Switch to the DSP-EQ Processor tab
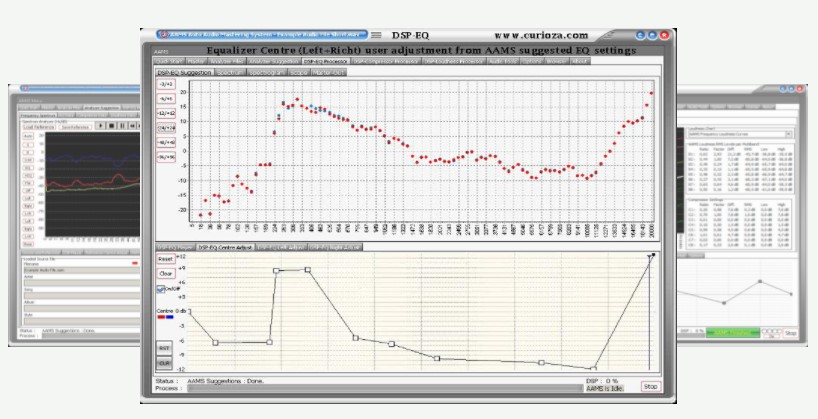This screenshot has width=818, height=419. (x=325, y=61)
